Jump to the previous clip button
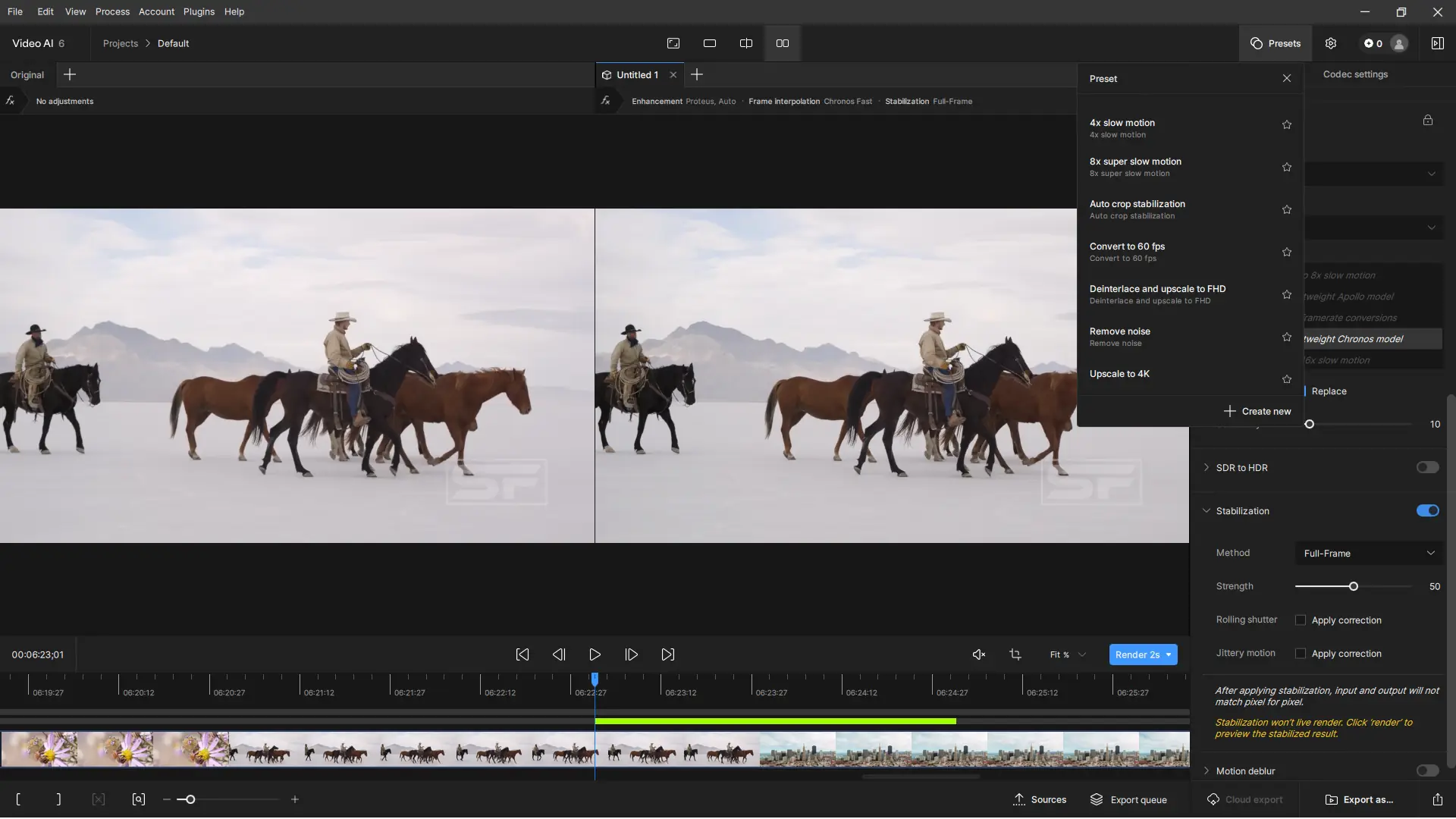 pyautogui.click(x=522, y=654)
